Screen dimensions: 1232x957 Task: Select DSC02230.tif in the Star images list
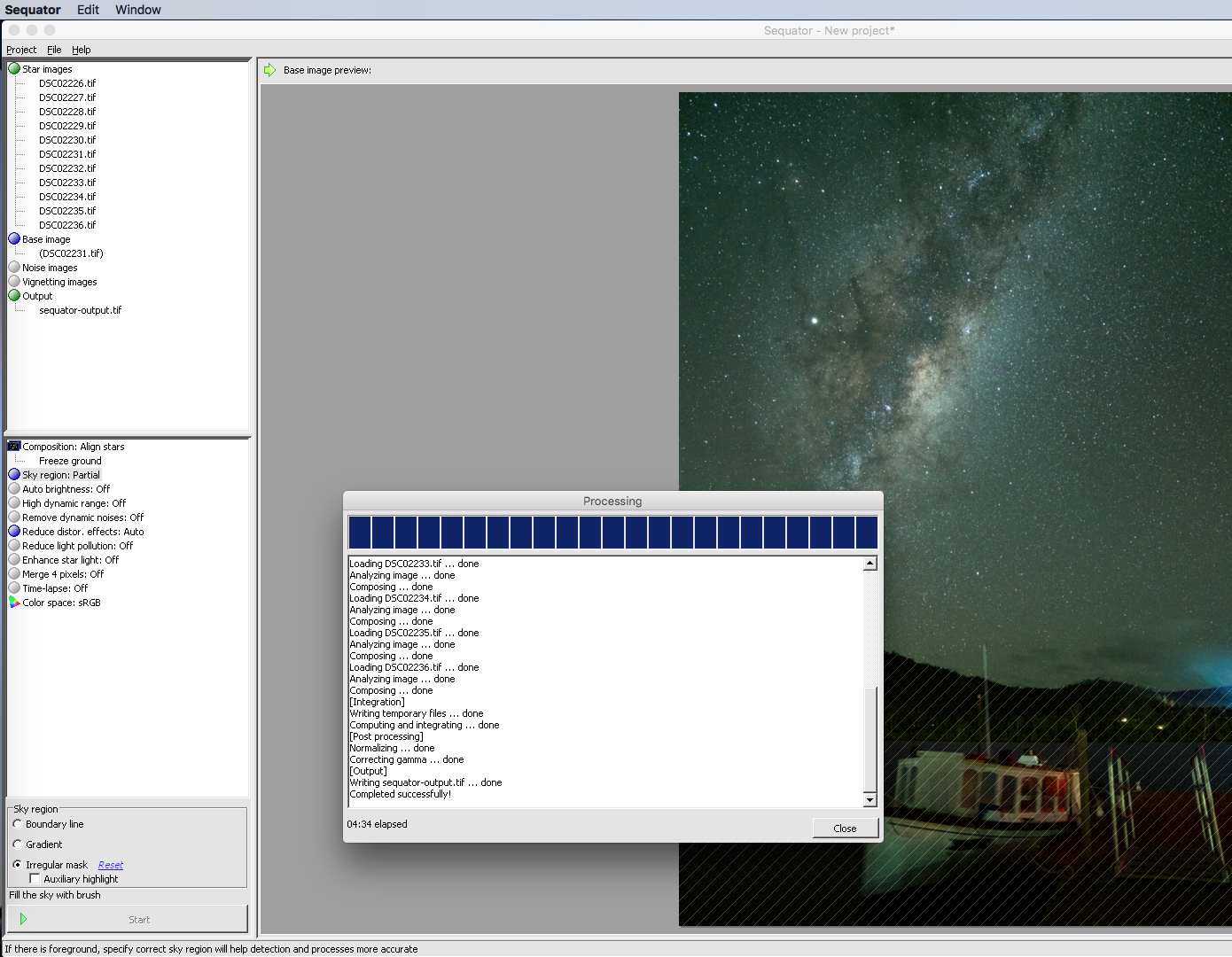(x=66, y=139)
